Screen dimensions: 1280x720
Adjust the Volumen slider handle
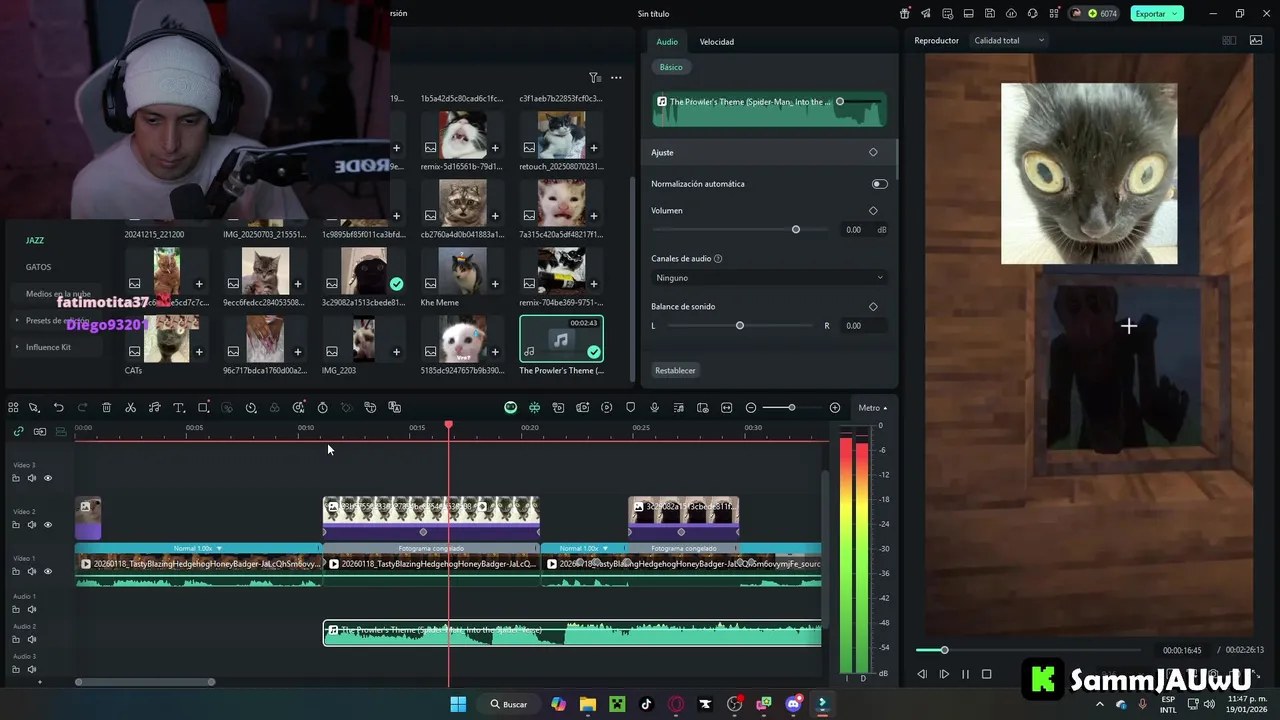pyautogui.click(x=796, y=230)
